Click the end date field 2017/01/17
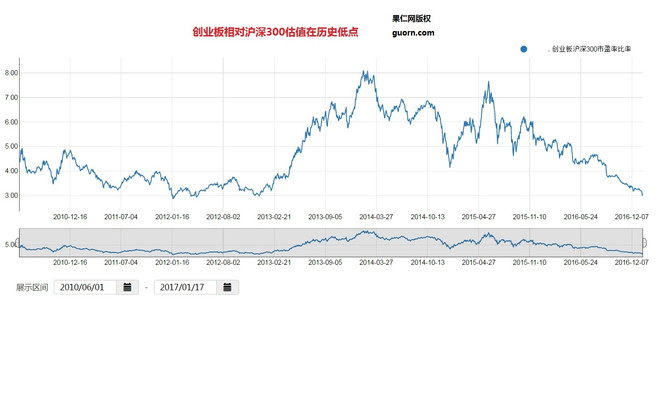The height and width of the screenshot is (401, 660). click(185, 287)
